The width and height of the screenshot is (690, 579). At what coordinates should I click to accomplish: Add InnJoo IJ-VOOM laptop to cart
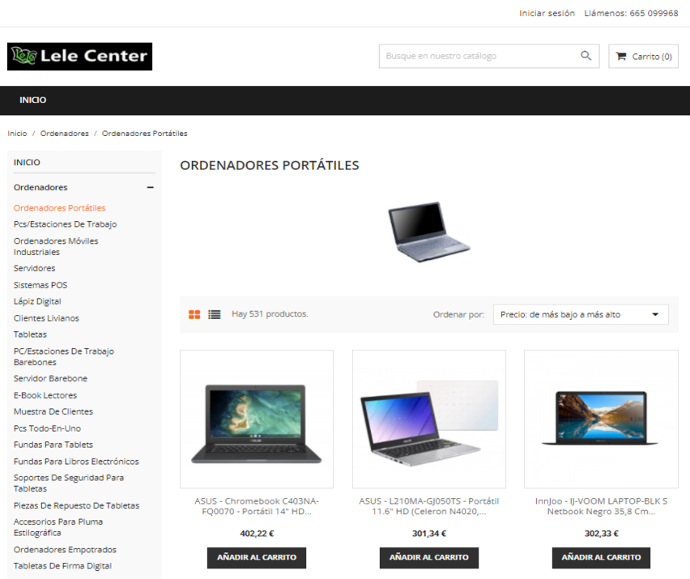click(x=601, y=557)
